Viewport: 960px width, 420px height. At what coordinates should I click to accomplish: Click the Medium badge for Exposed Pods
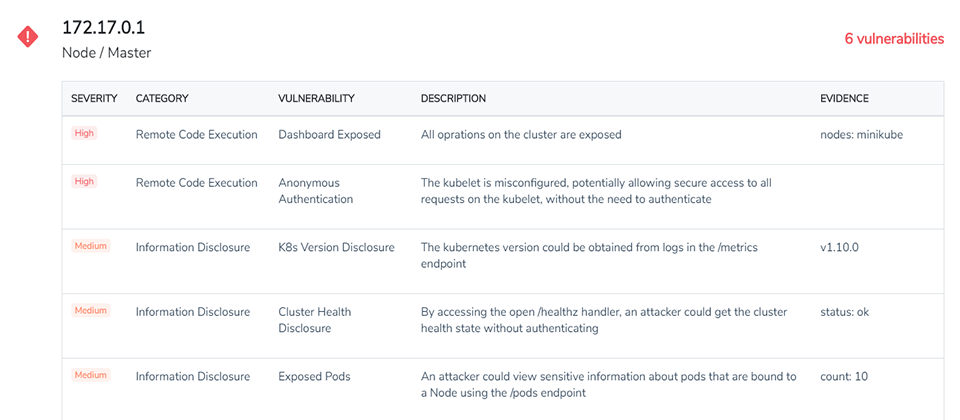coord(91,375)
